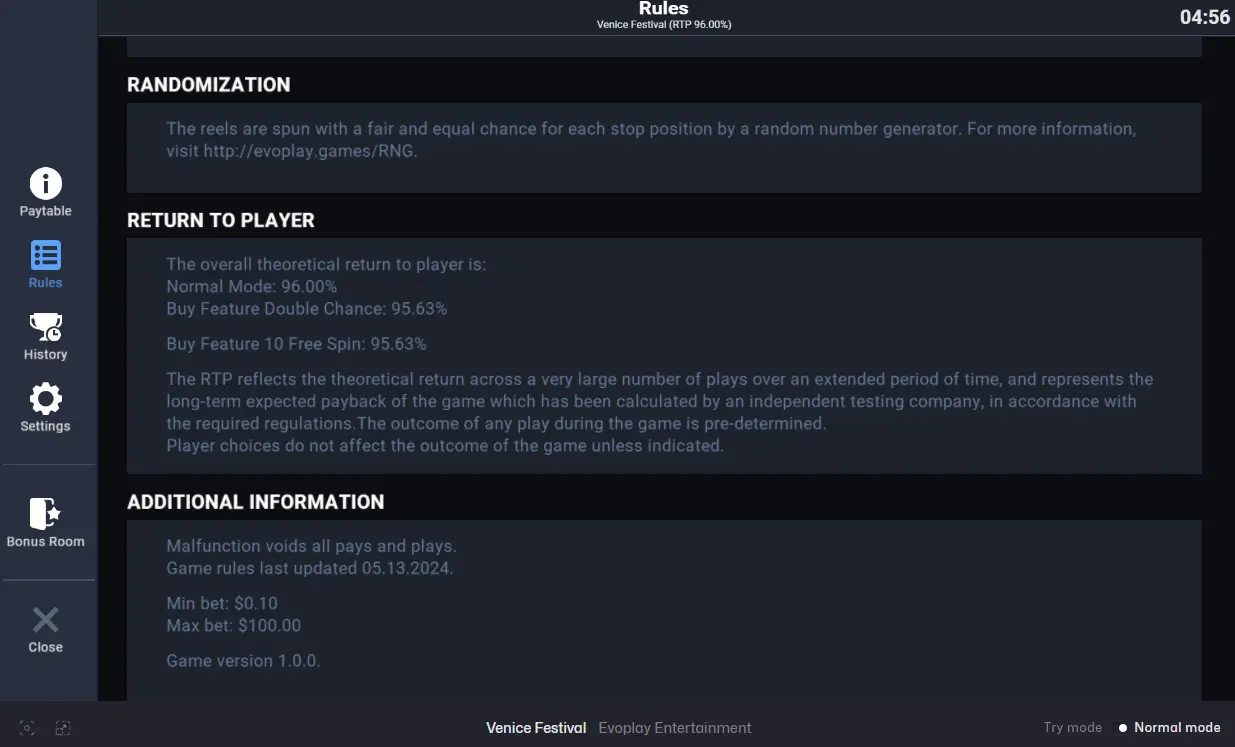1235x747 pixels.
Task: Click the RETURN TO PLAYER heading
Action: pos(221,220)
